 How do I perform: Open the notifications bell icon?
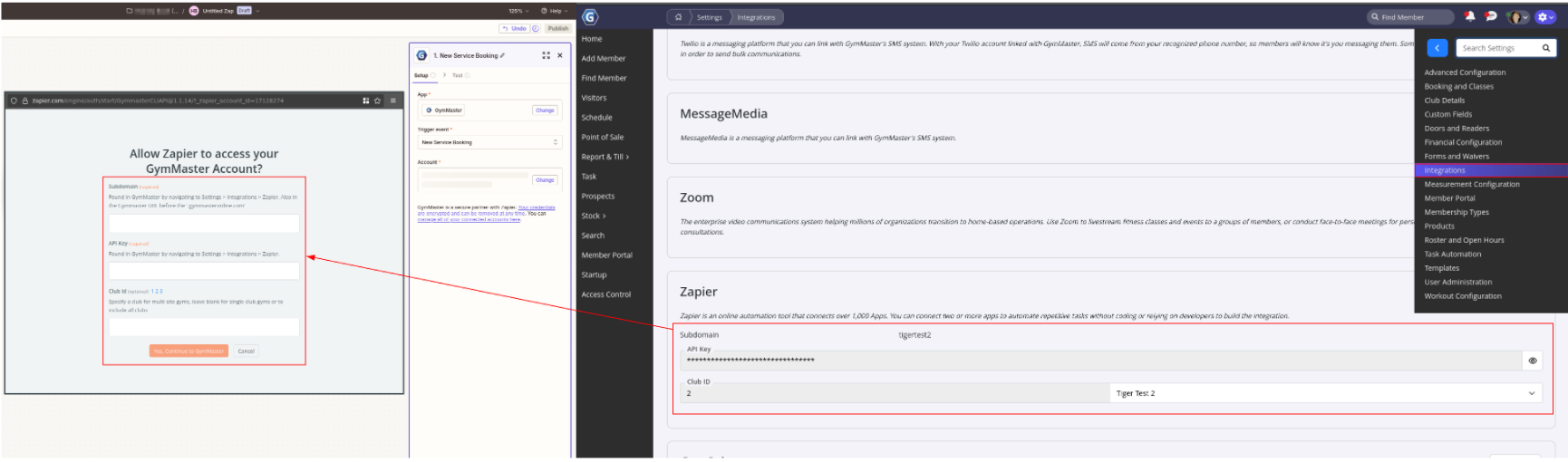point(1470,16)
